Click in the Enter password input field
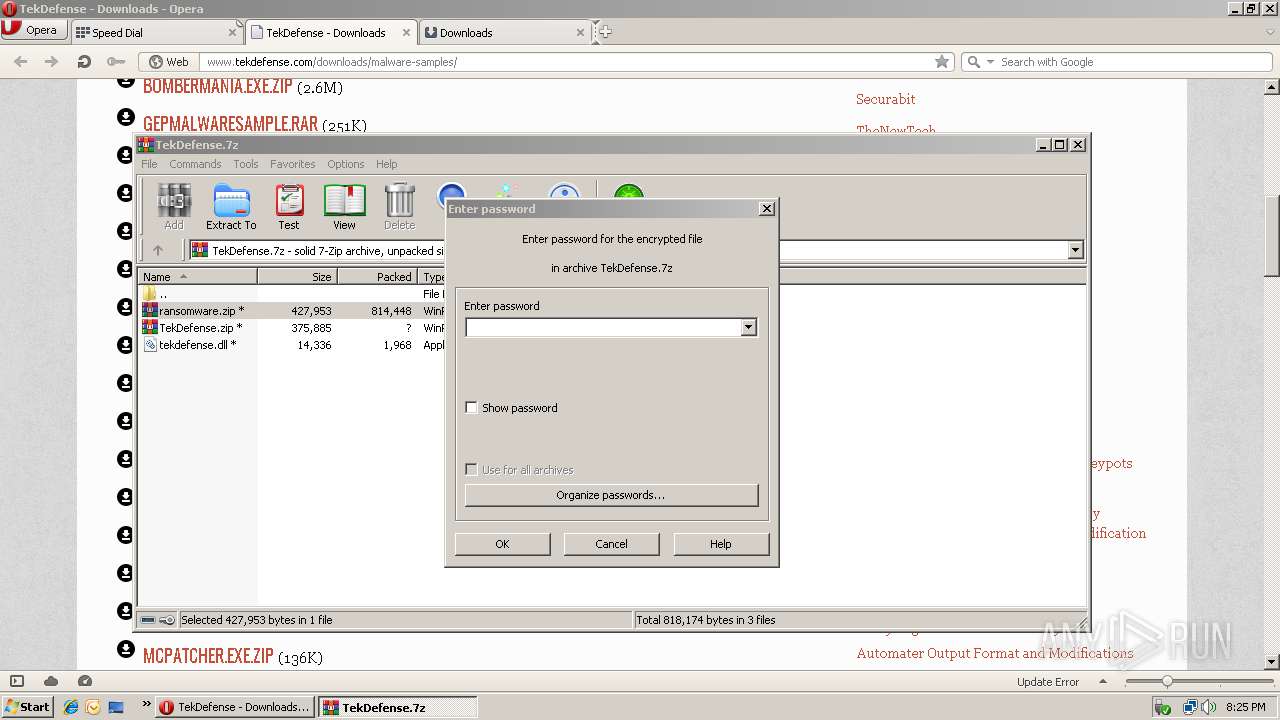The width and height of the screenshot is (1280, 720). point(603,328)
